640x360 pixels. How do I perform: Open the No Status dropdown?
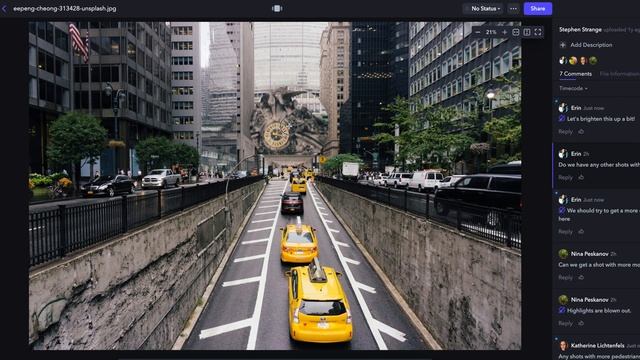(x=483, y=9)
